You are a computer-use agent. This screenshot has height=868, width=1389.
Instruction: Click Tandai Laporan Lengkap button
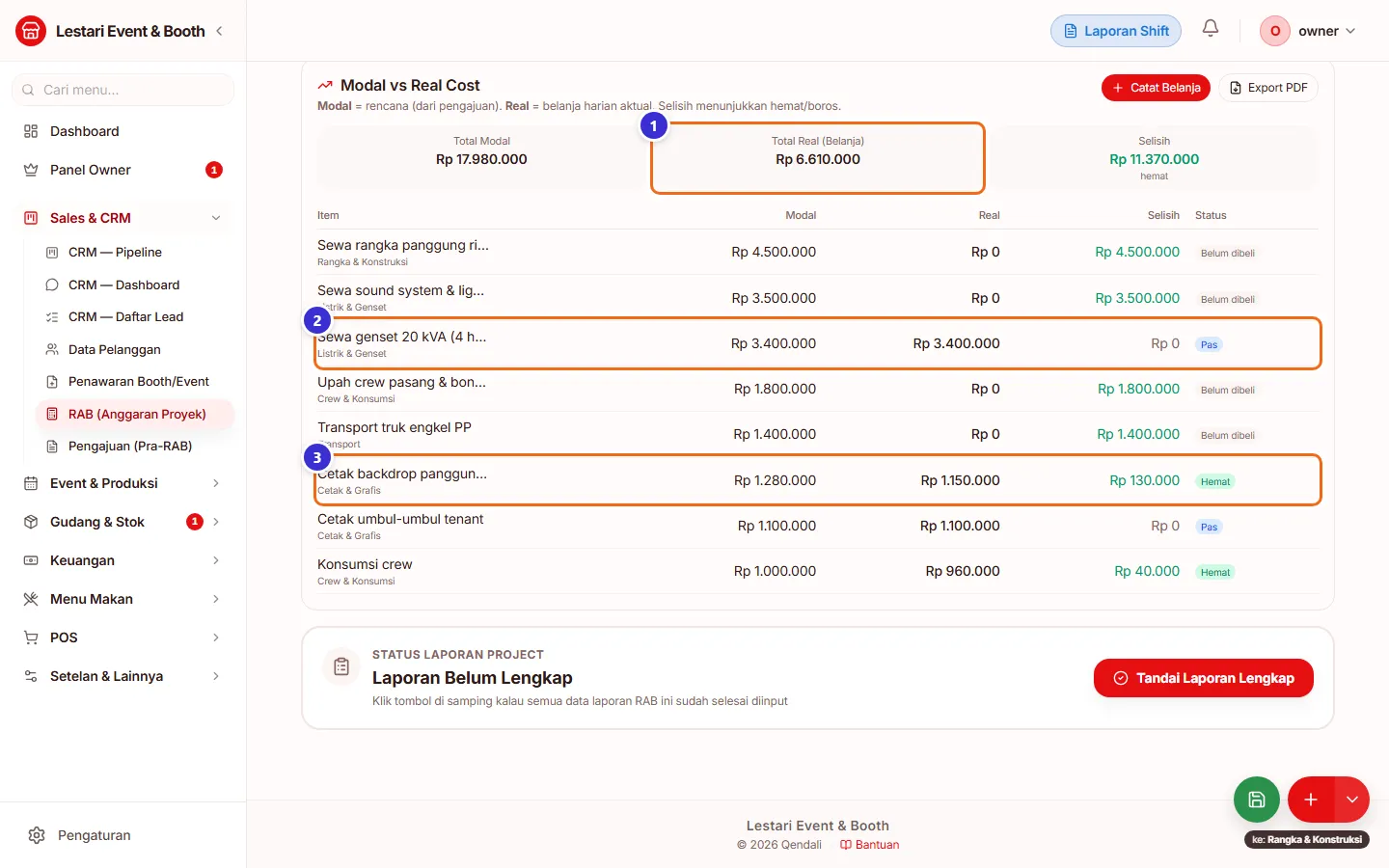(x=1204, y=678)
